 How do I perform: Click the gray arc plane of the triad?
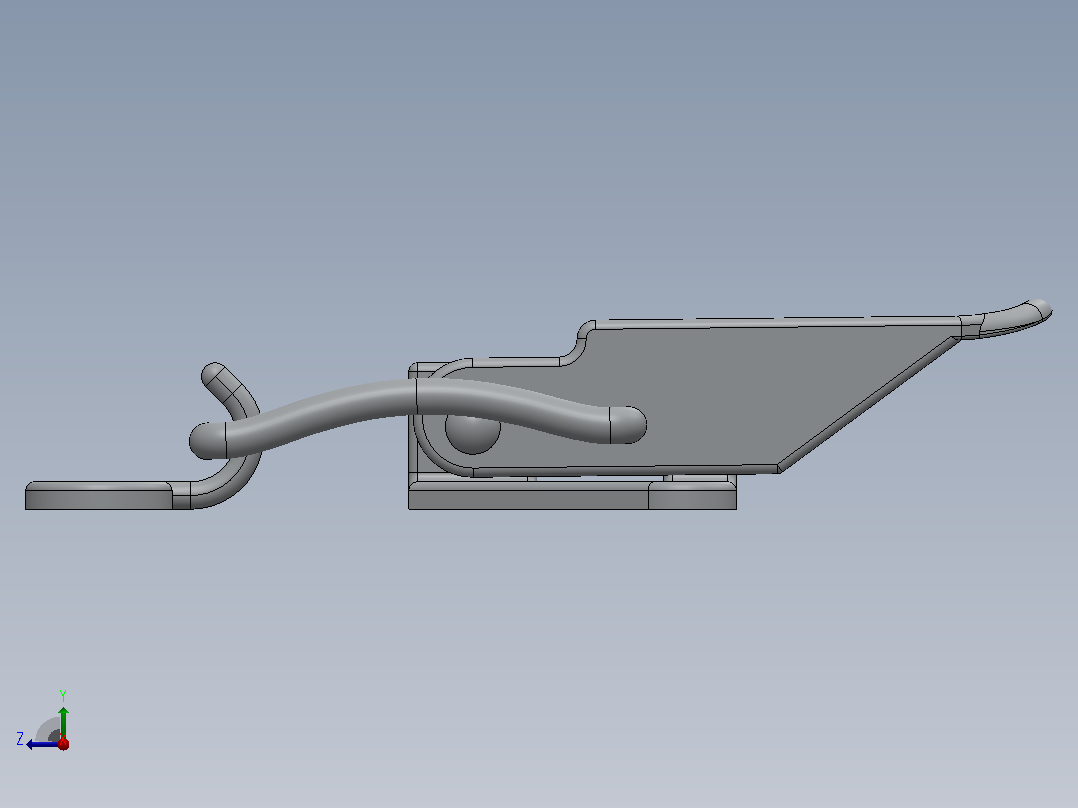(48, 730)
